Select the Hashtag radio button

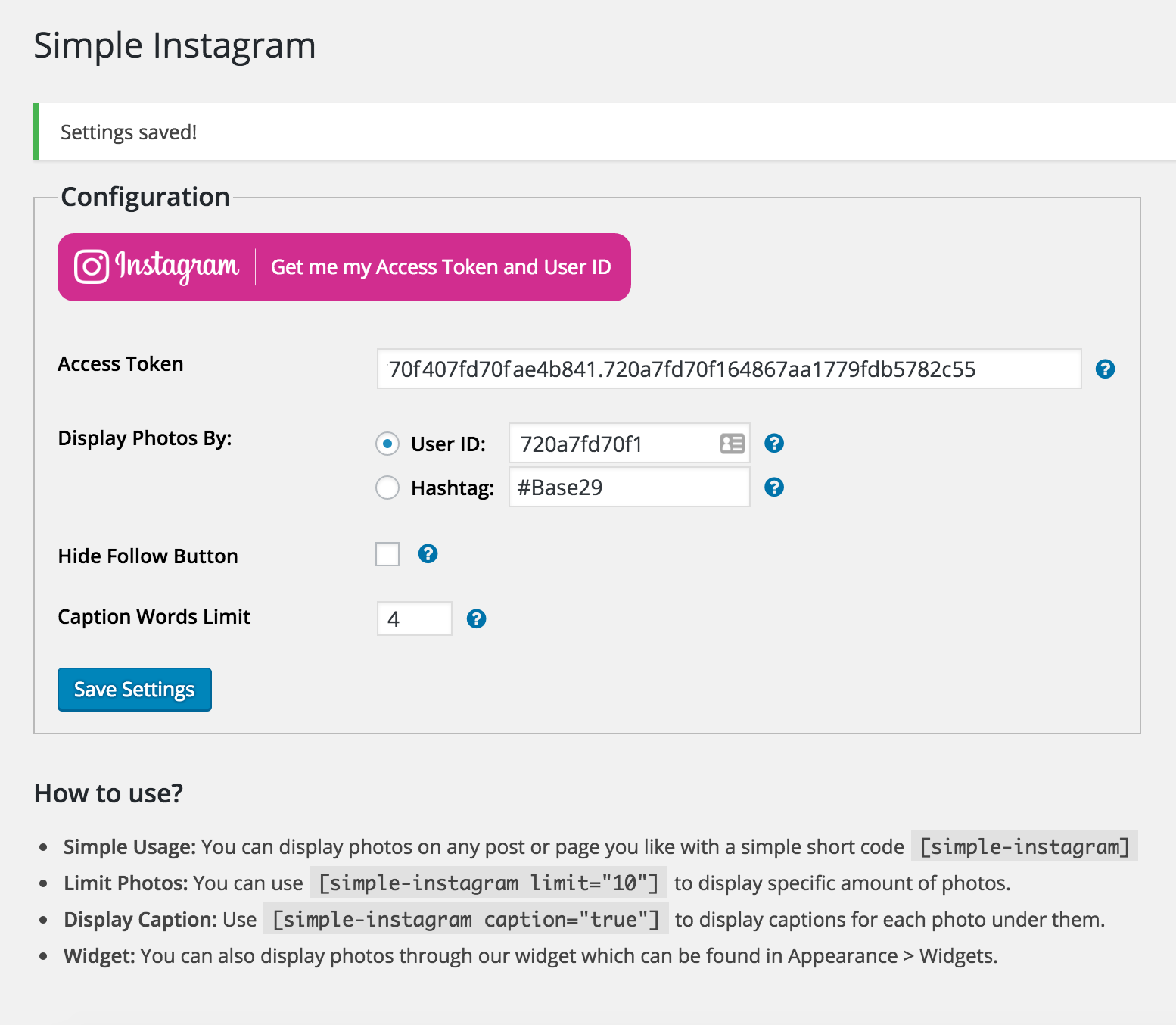(387, 488)
